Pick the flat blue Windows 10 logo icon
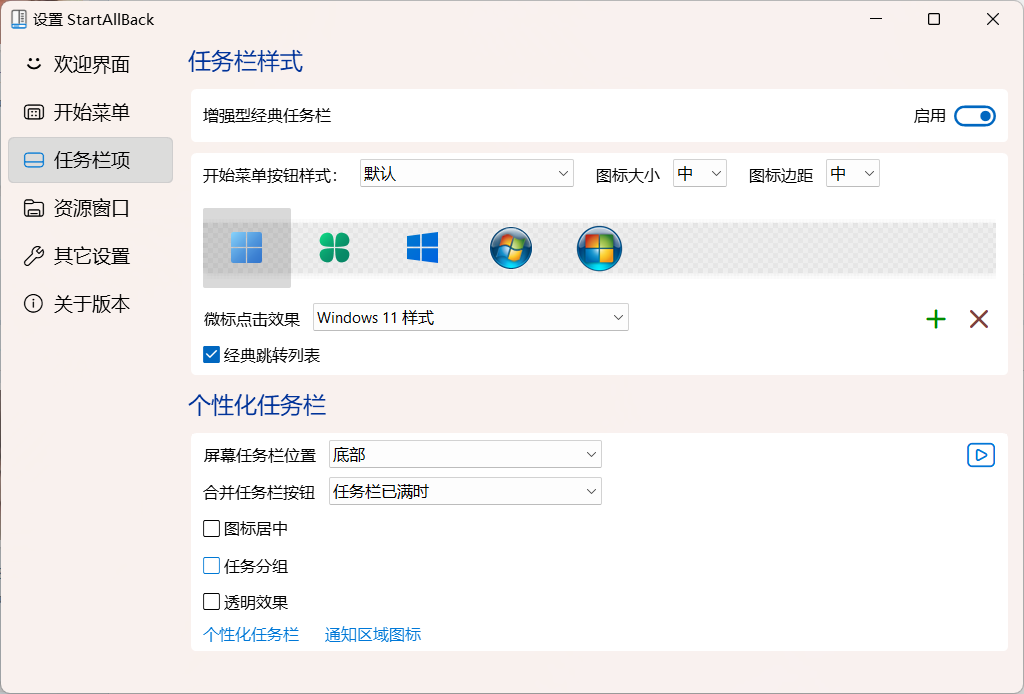This screenshot has height=694, width=1024. 422,247
